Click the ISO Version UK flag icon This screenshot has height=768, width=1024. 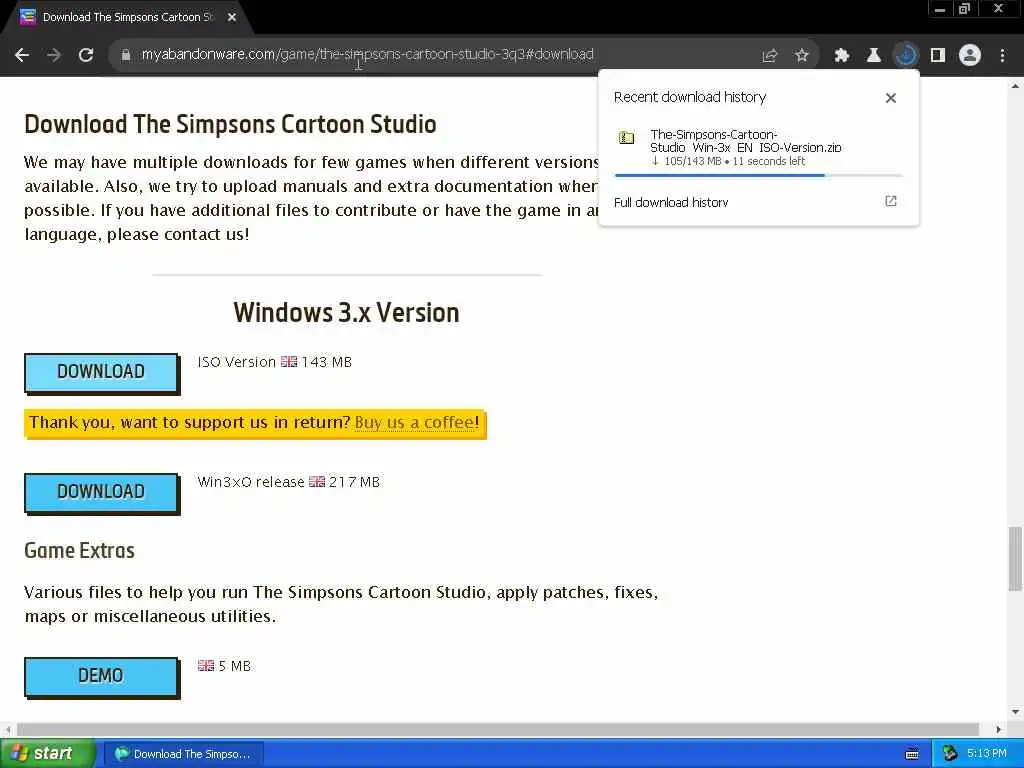[x=289, y=362]
